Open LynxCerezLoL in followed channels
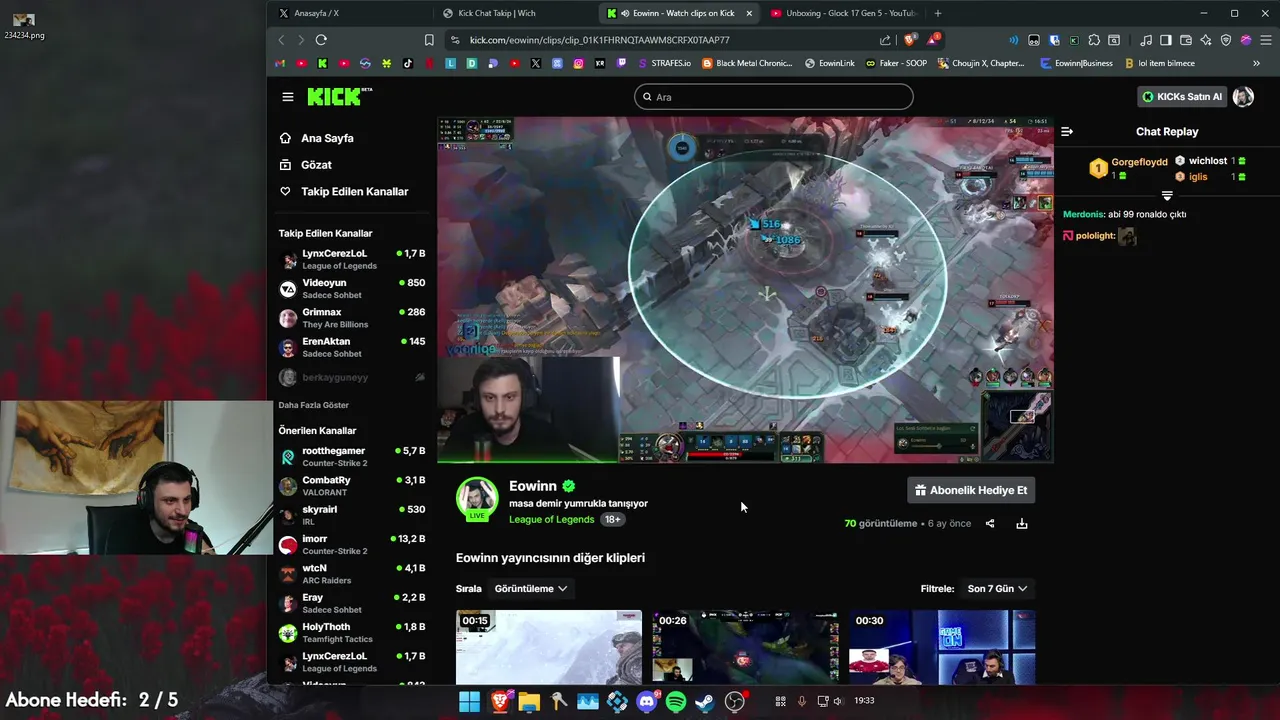 [352, 260]
